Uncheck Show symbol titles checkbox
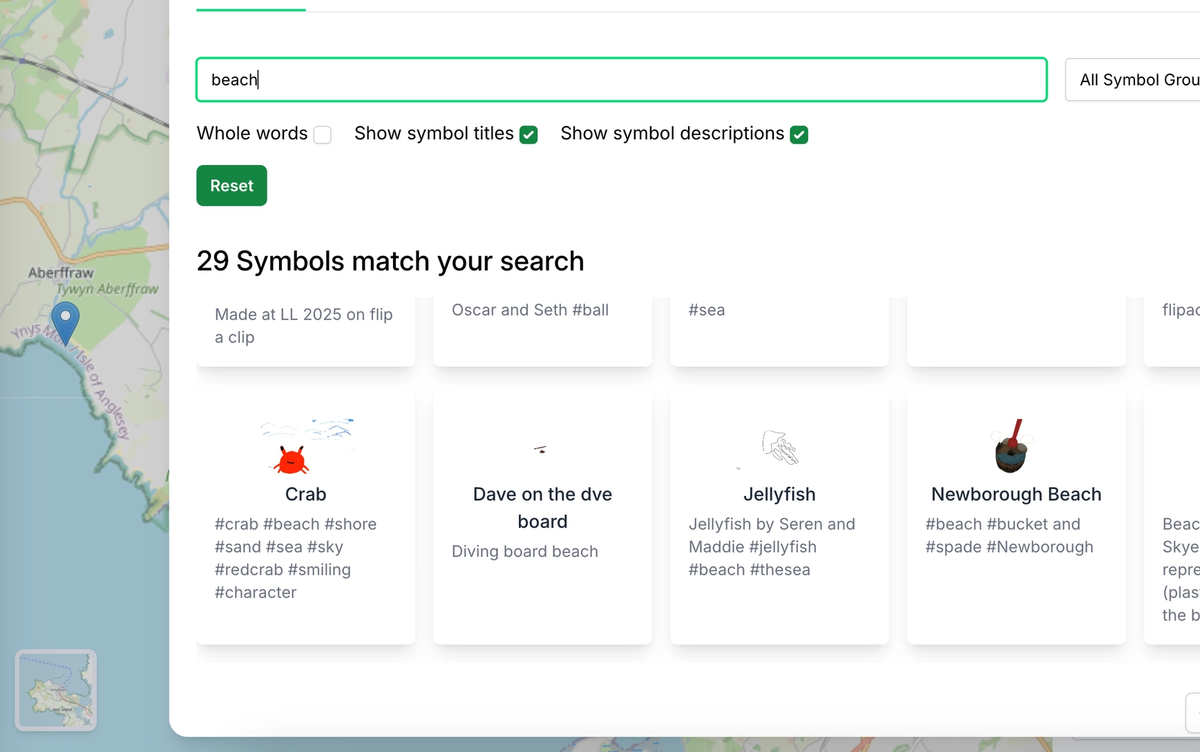The height and width of the screenshot is (752, 1200). (x=529, y=135)
